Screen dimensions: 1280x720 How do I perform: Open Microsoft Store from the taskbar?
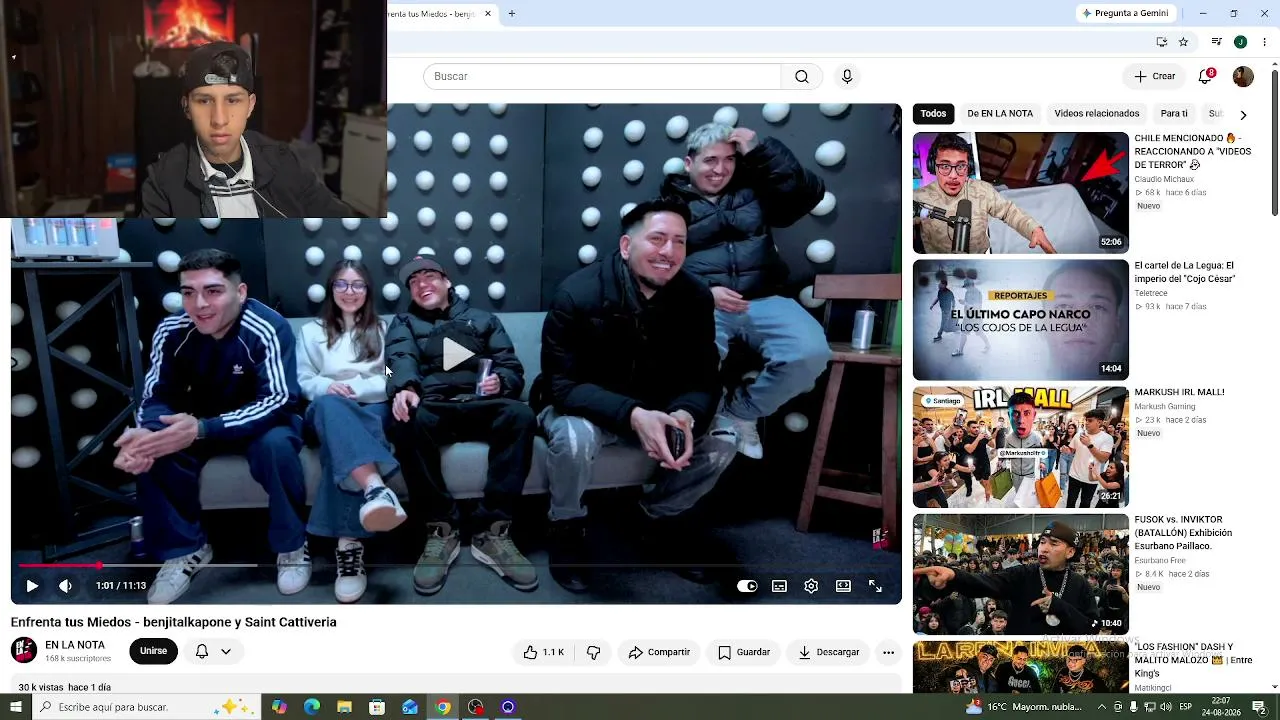[x=377, y=707]
